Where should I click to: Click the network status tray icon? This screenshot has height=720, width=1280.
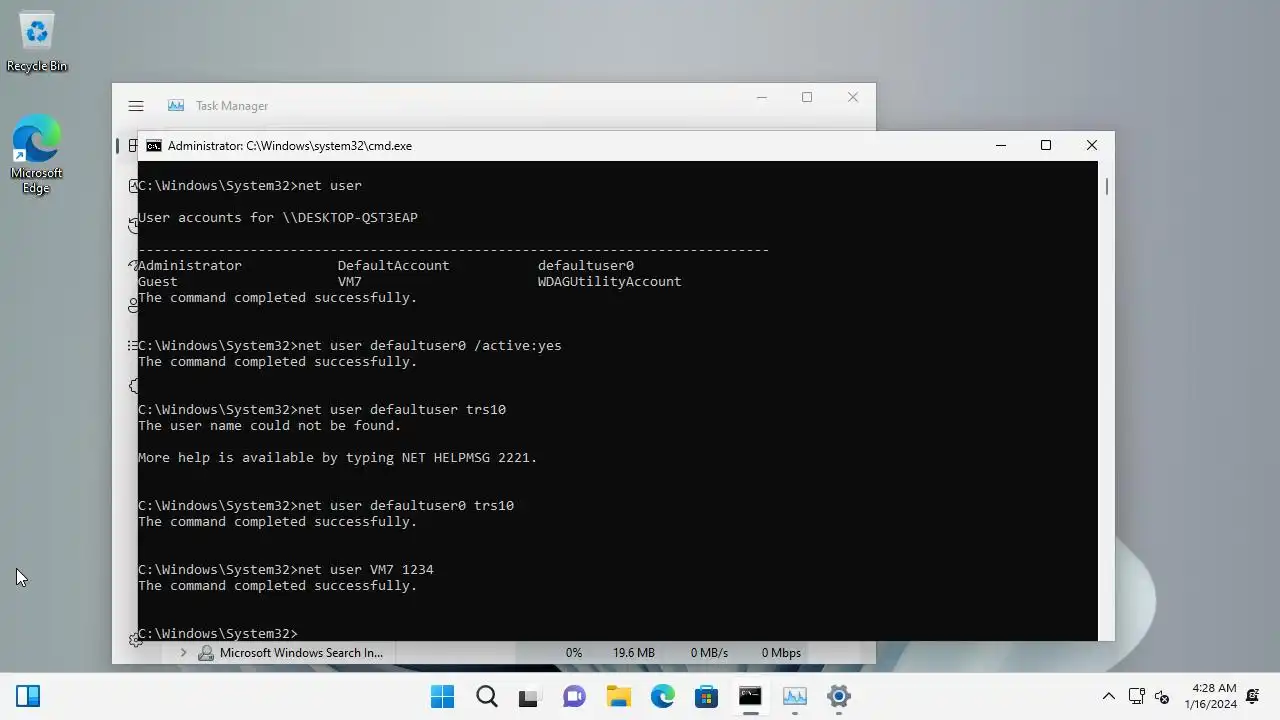tap(1137, 696)
